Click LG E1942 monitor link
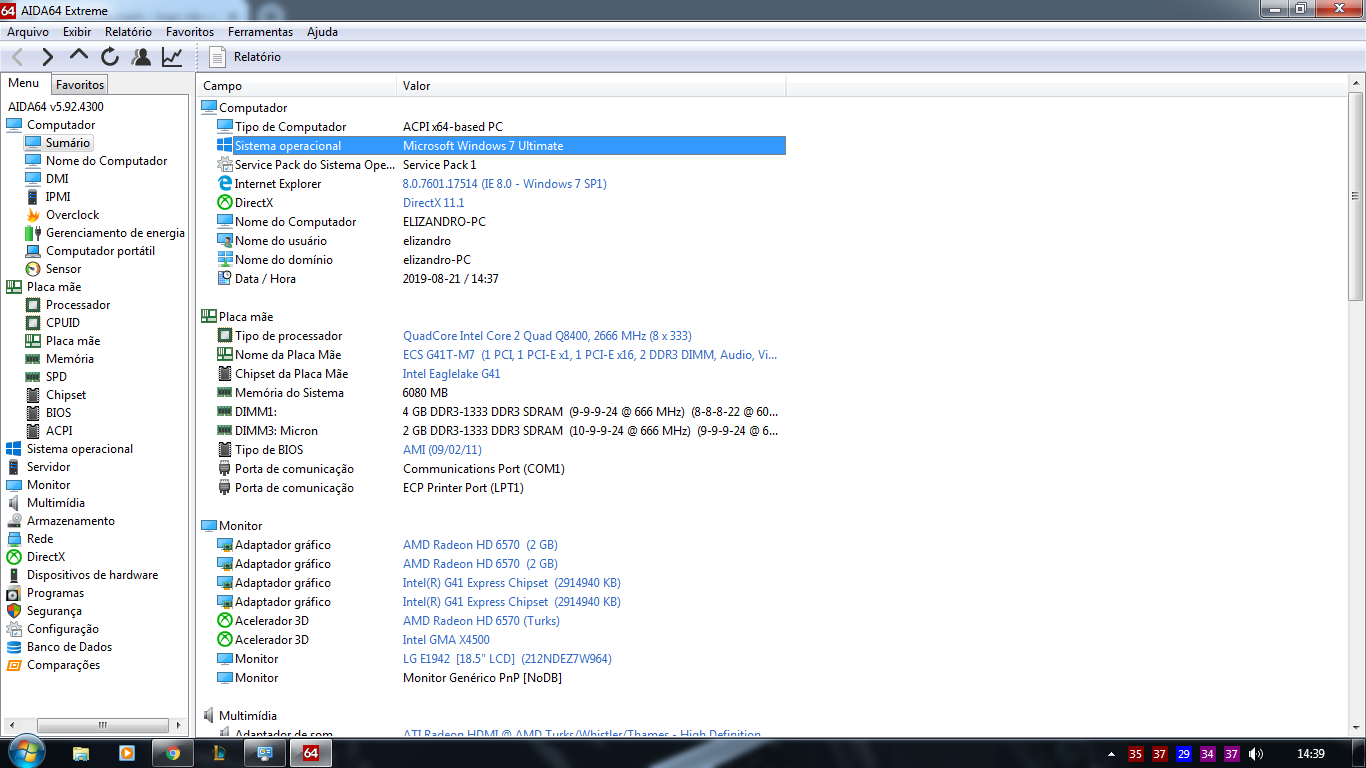This screenshot has width=1366, height=768. point(507,659)
